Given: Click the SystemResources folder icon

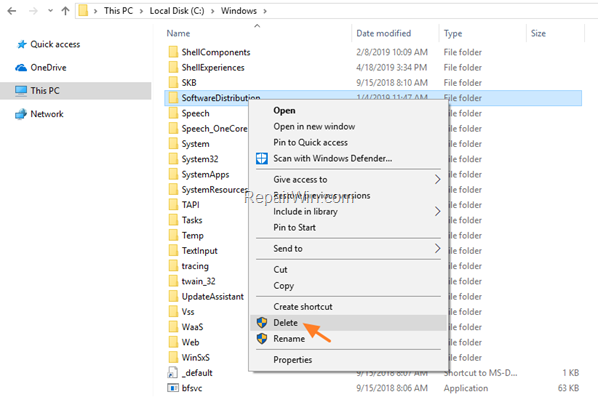Looking at the screenshot, I should tap(173, 189).
